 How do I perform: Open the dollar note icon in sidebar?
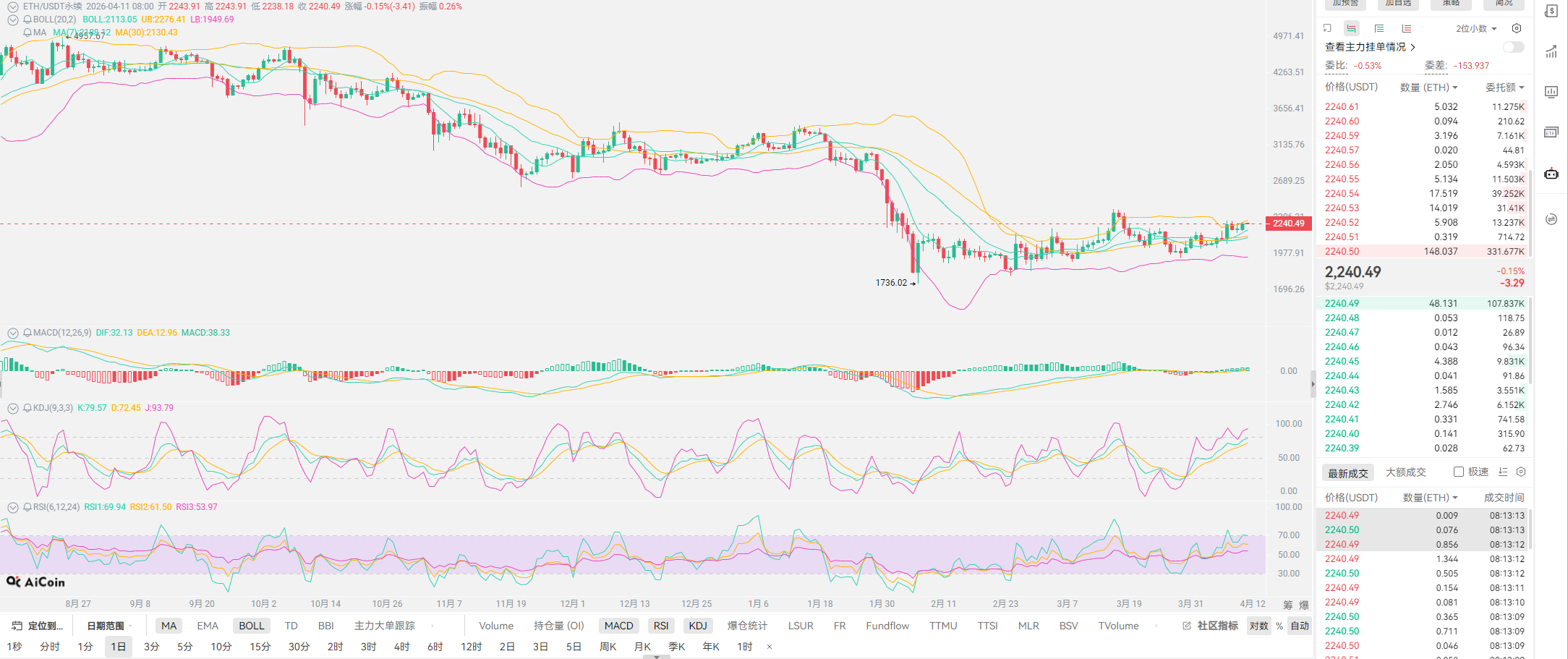tap(1551, 12)
